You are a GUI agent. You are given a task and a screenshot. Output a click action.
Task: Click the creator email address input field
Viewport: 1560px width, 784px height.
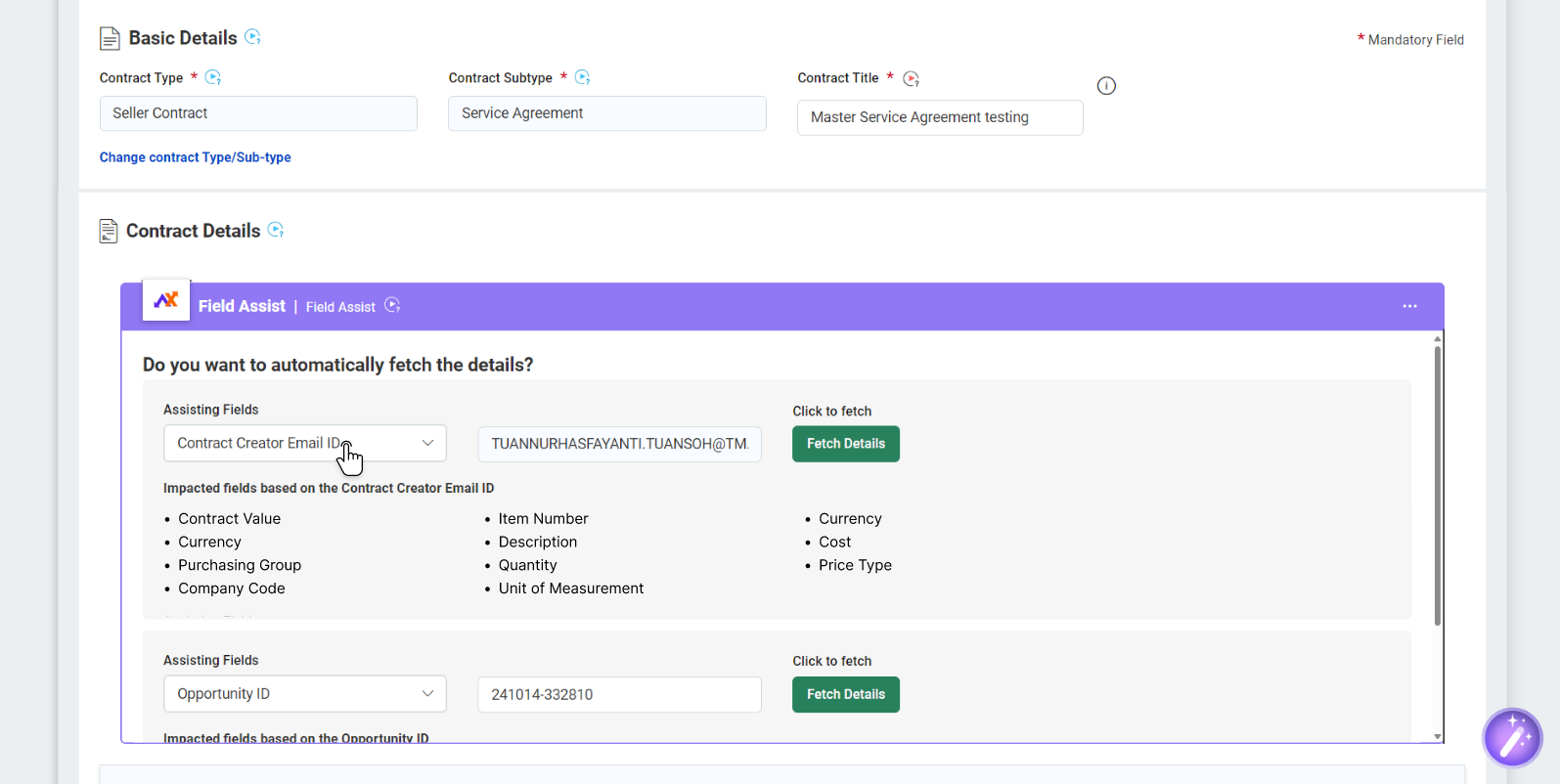pyautogui.click(x=619, y=444)
